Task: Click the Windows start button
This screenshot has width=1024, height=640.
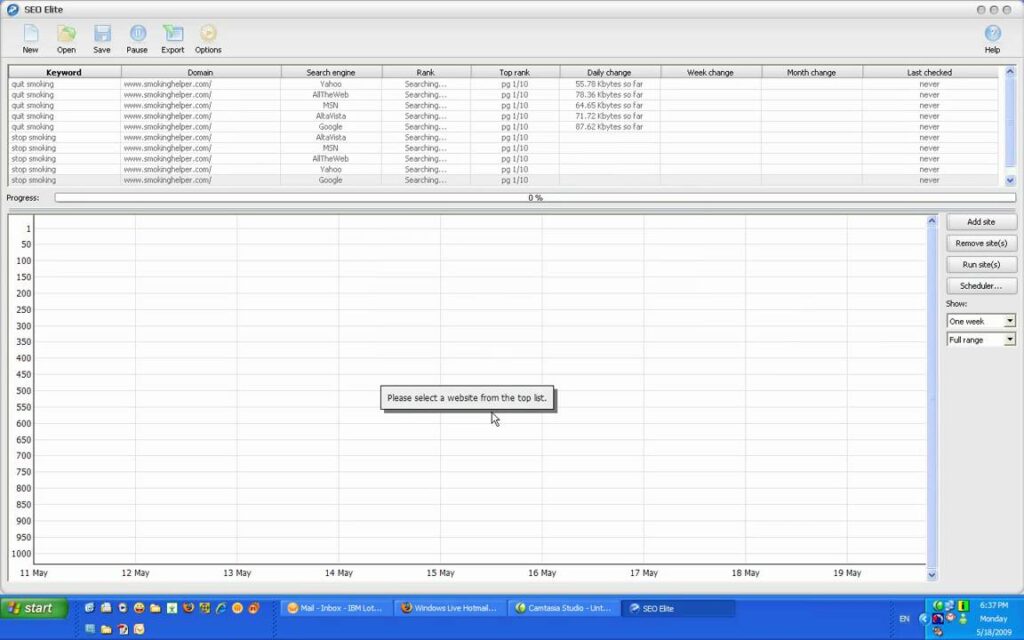Action: click(34, 608)
